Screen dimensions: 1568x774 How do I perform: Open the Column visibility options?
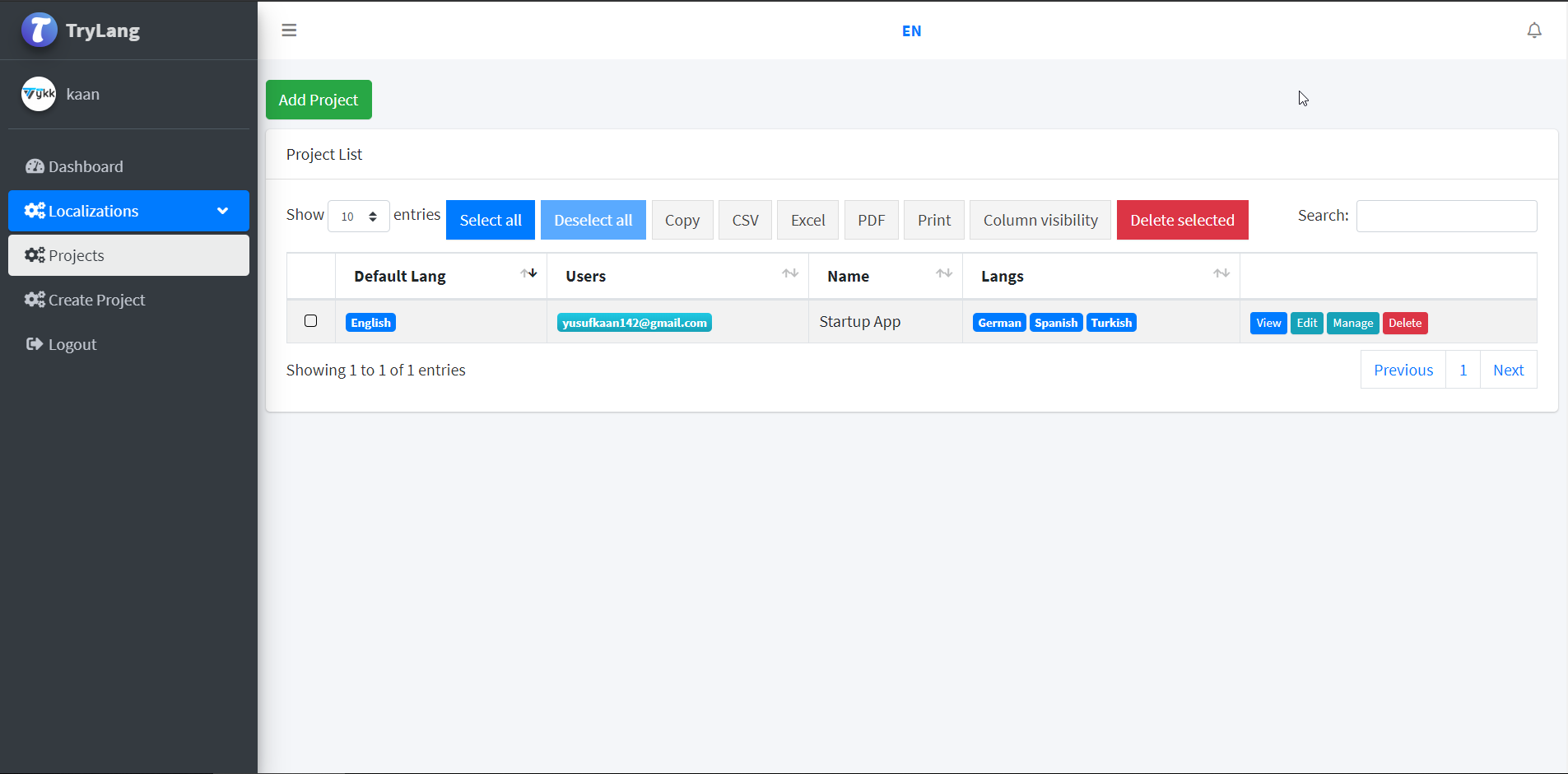pyautogui.click(x=1040, y=220)
